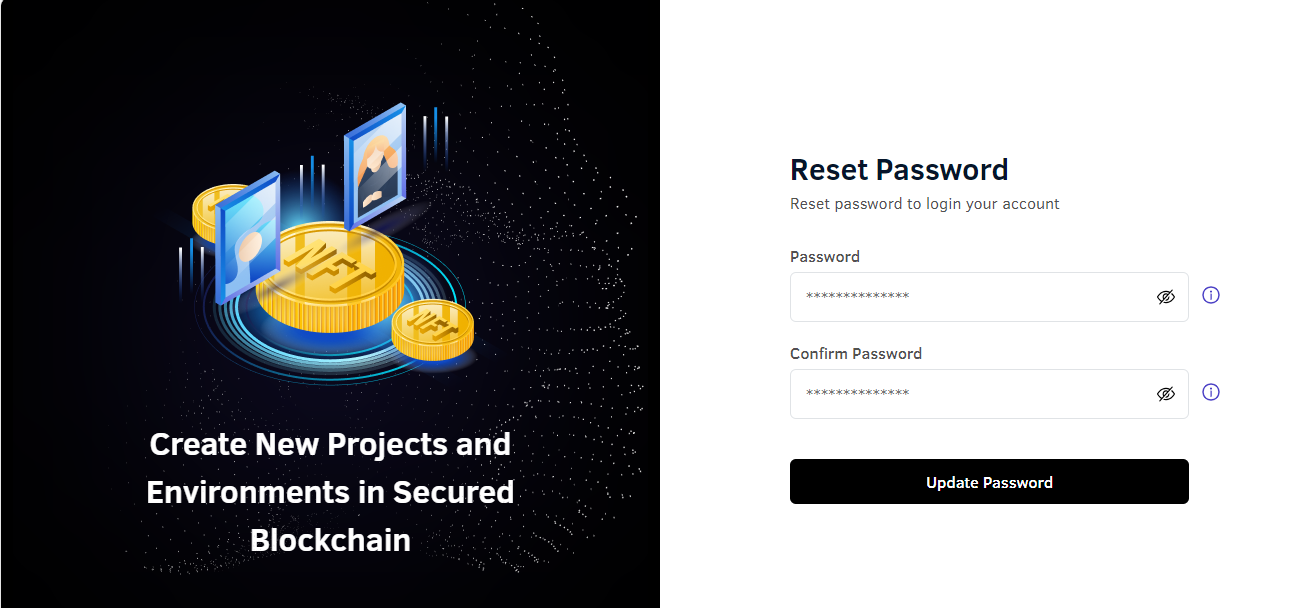Screen dimensions: 1303x608
Task: Select the upper portrait frame with long-haired figure
Action: coord(375,168)
